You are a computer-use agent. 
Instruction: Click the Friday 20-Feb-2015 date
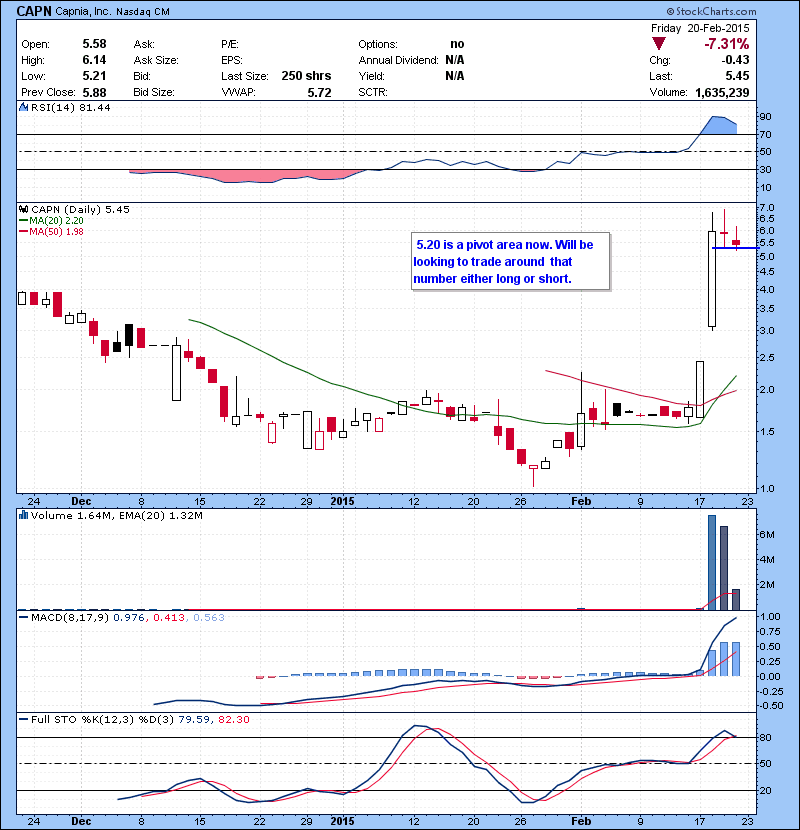click(x=700, y=28)
